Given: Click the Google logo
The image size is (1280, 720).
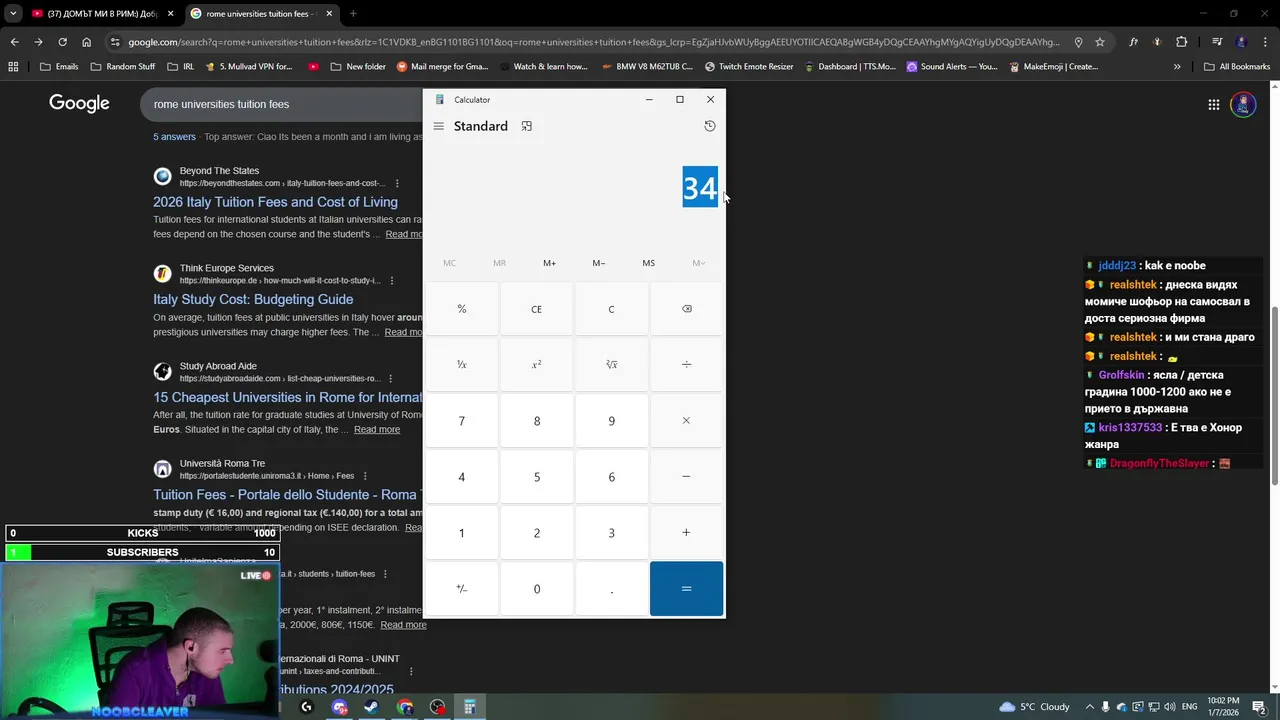Looking at the screenshot, I should pos(79,103).
